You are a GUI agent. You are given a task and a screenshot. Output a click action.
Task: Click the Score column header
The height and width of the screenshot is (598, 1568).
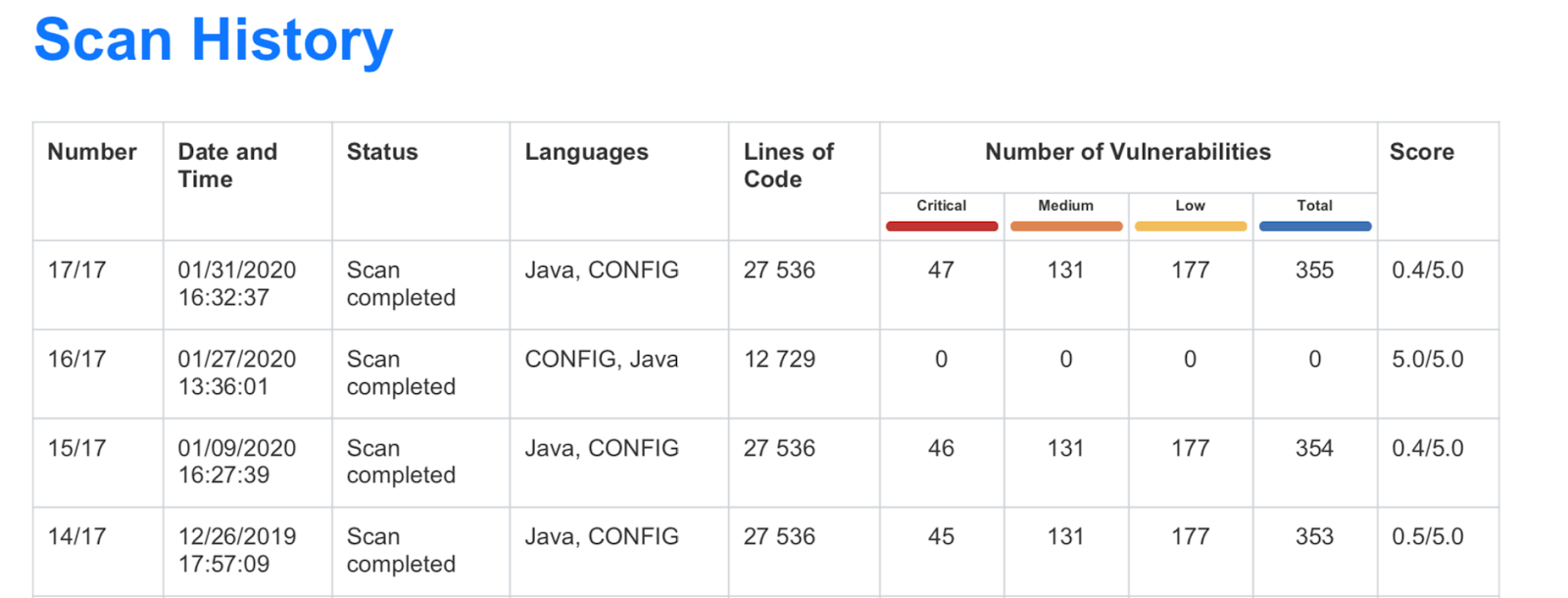click(x=1421, y=152)
